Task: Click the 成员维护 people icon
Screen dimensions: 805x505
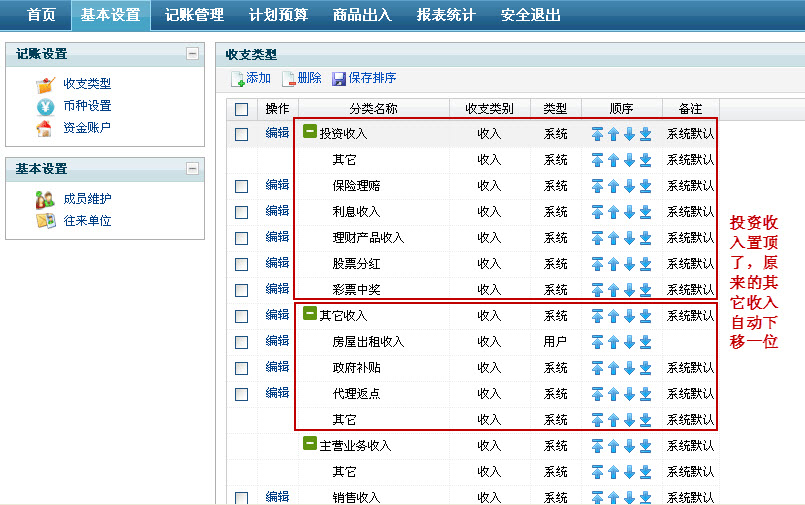Action: [x=45, y=200]
